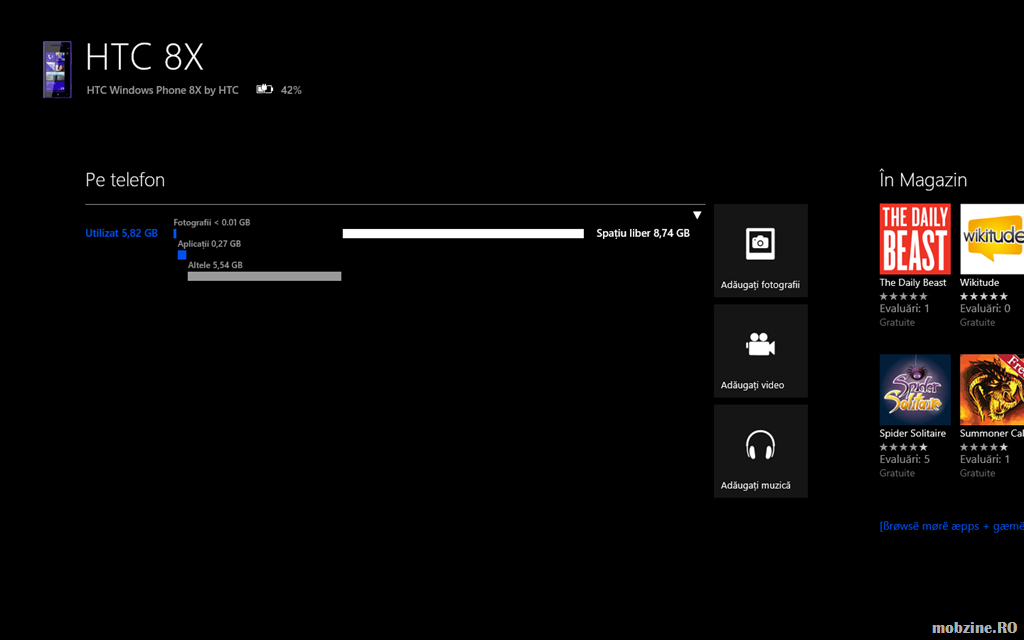The width and height of the screenshot is (1024, 640).
Task: Click the blue Fotografii storage marker
Action: click(x=175, y=233)
